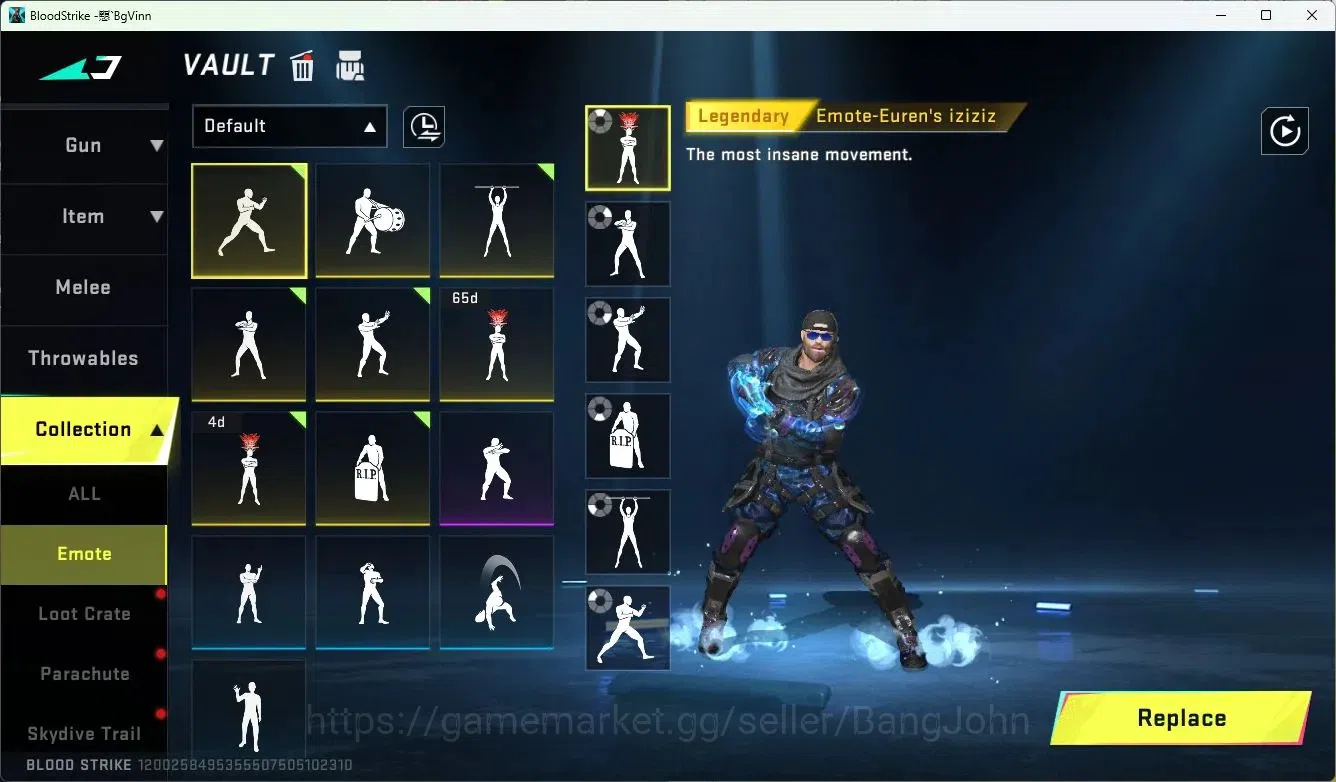1336x782 pixels.
Task: Open the Parachute subcategory
Action: pyautogui.click(x=84, y=674)
